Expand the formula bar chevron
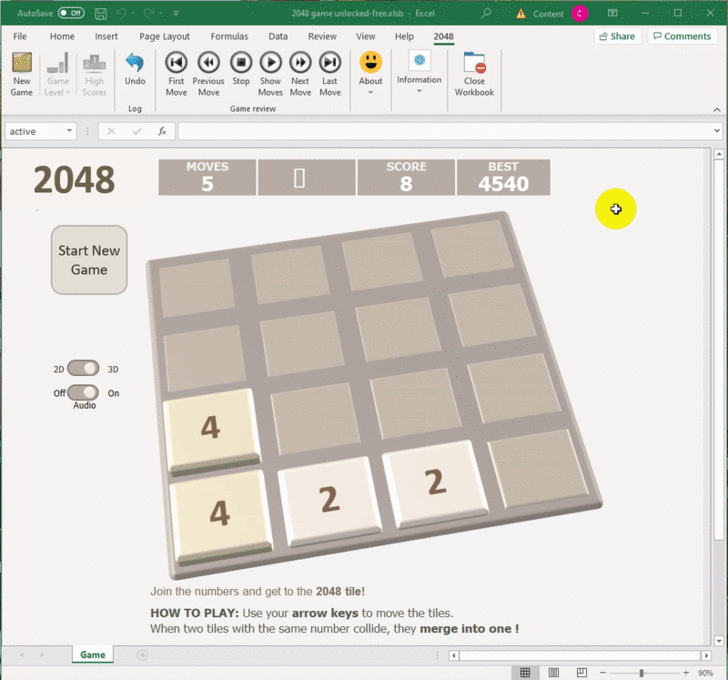Viewport: 728px width, 680px height. 717,131
